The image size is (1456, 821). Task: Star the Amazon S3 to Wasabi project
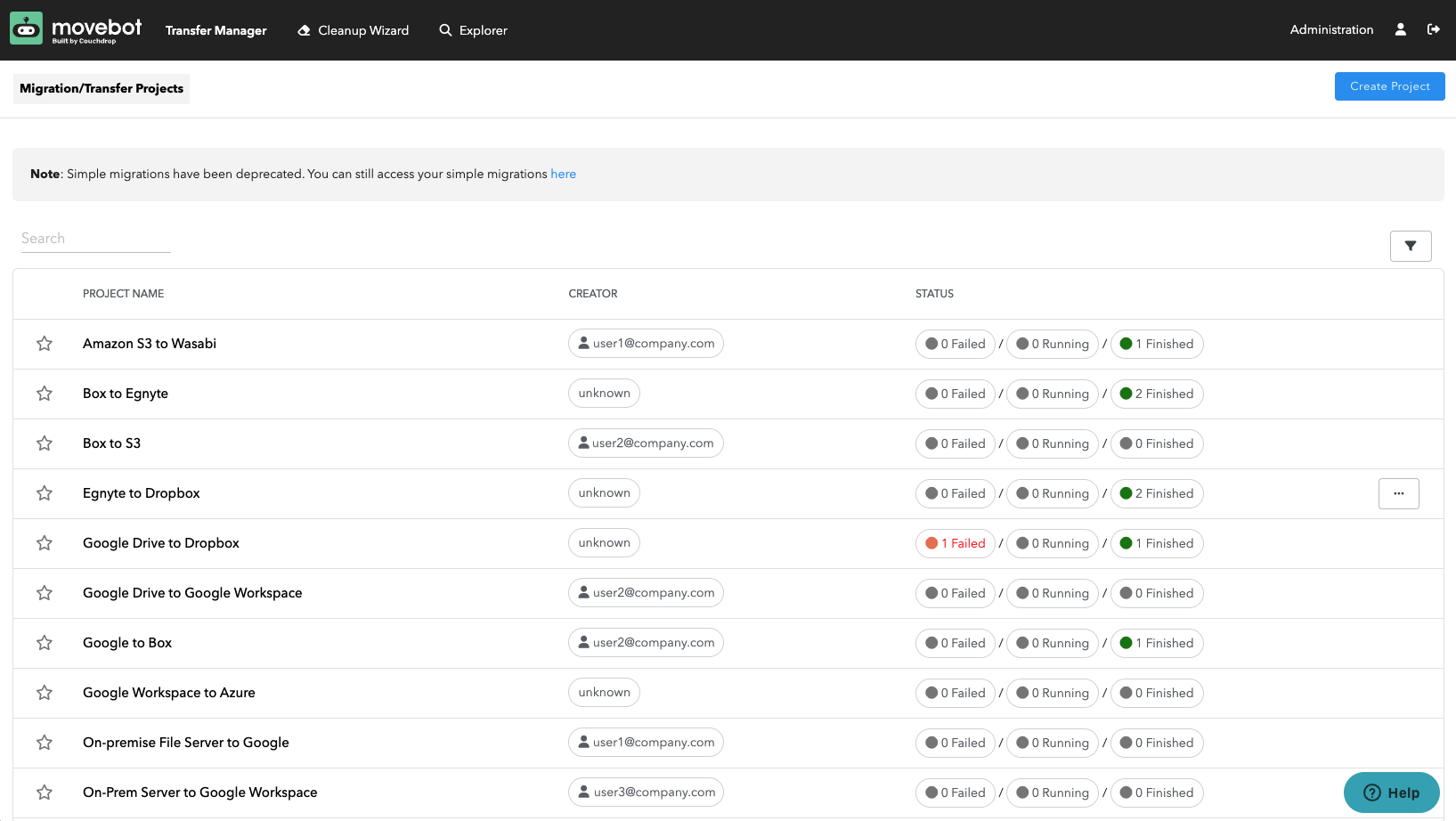(45, 344)
